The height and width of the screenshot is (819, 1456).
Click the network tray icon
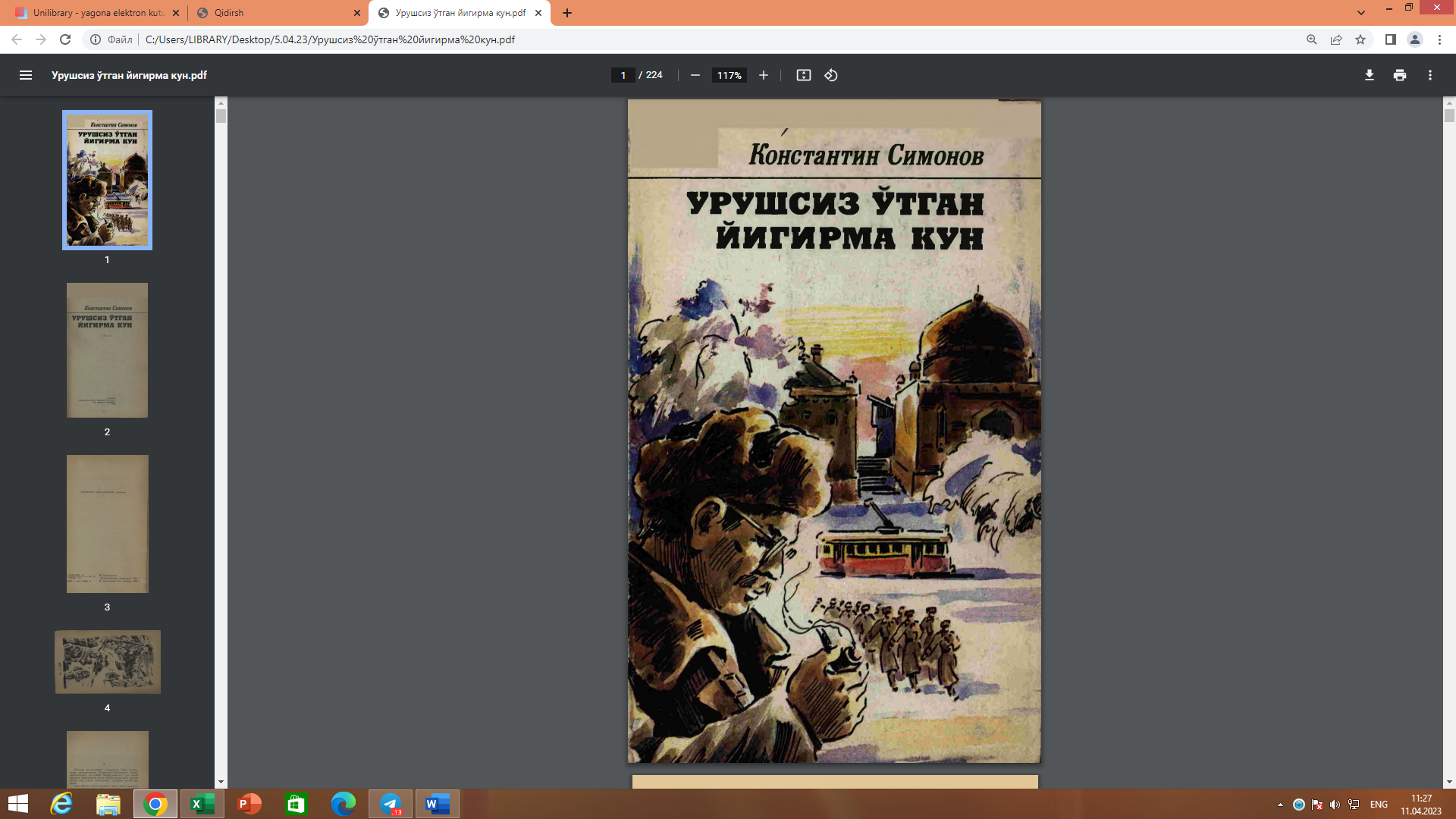[1354, 805]
